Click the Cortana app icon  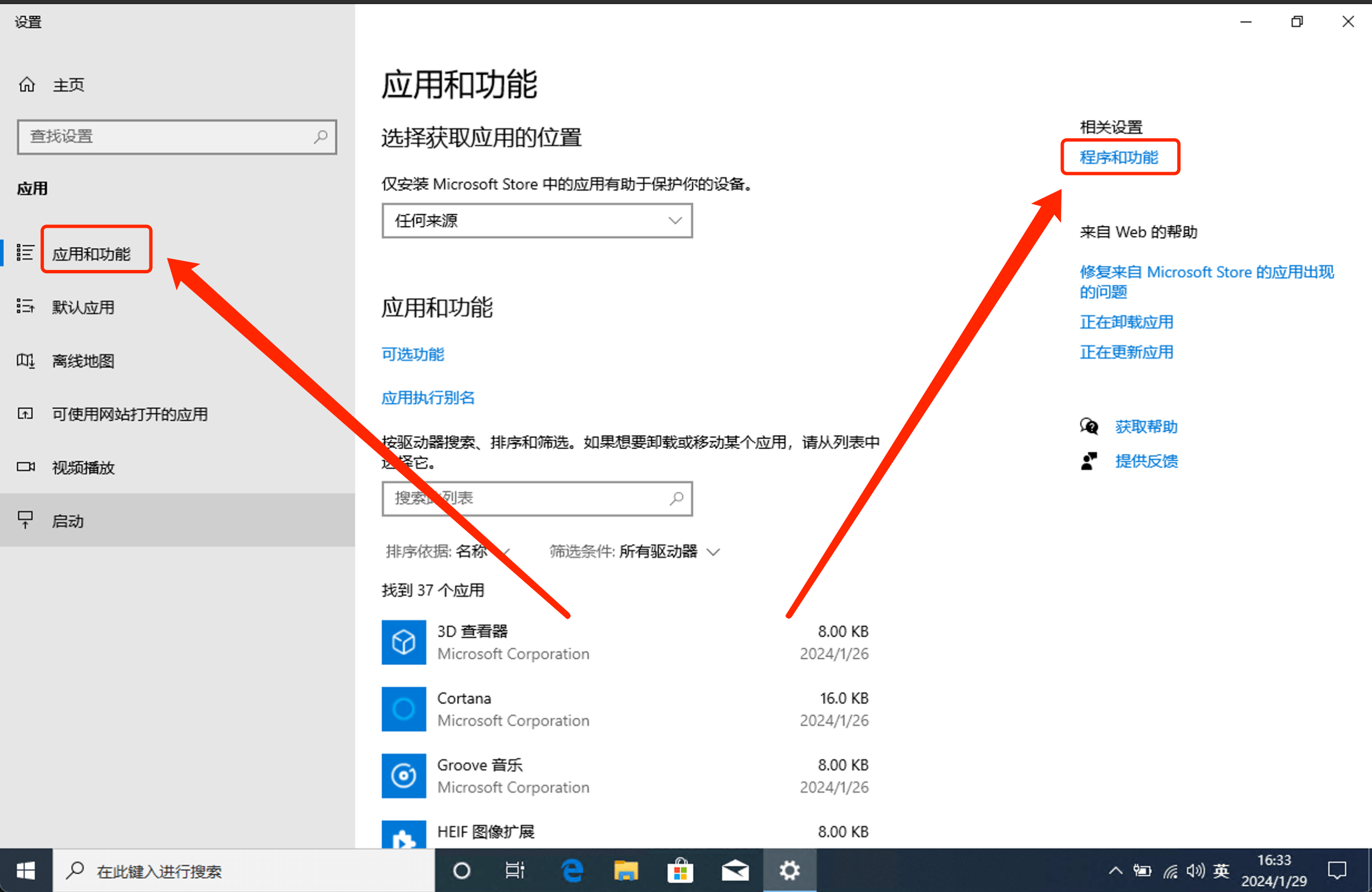pyautogui.click(x=403, y=709)
